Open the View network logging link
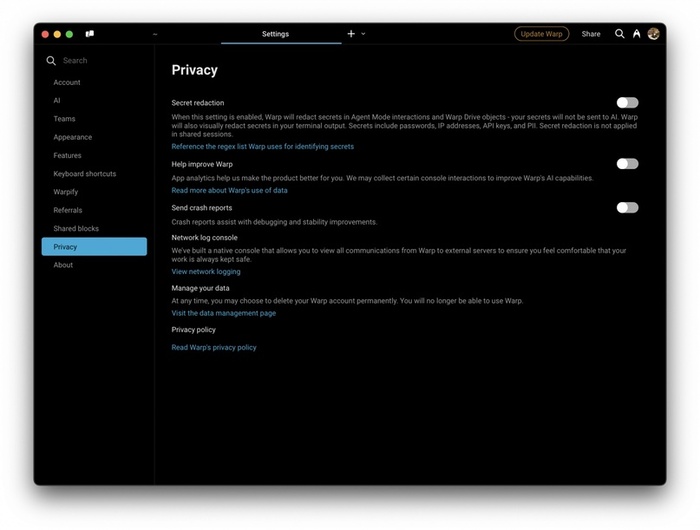 206,272
